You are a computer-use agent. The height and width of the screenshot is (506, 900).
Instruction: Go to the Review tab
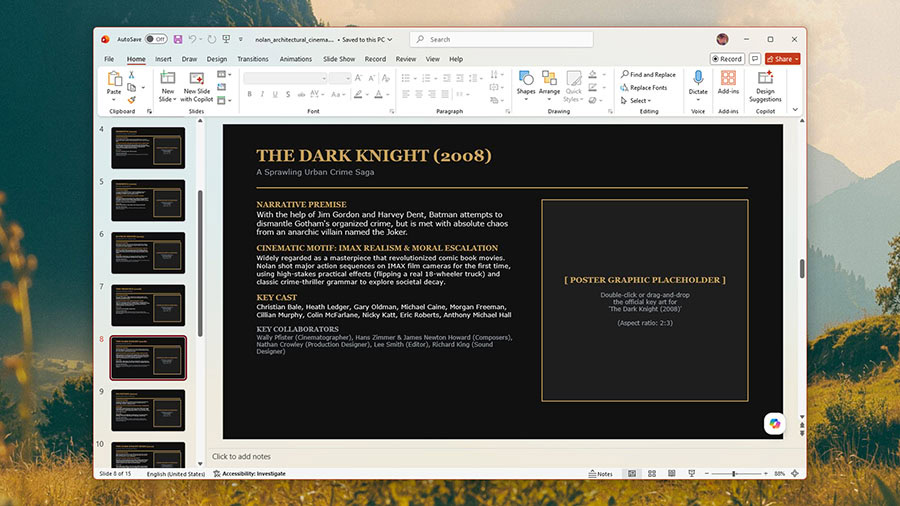tap(405, 59)
